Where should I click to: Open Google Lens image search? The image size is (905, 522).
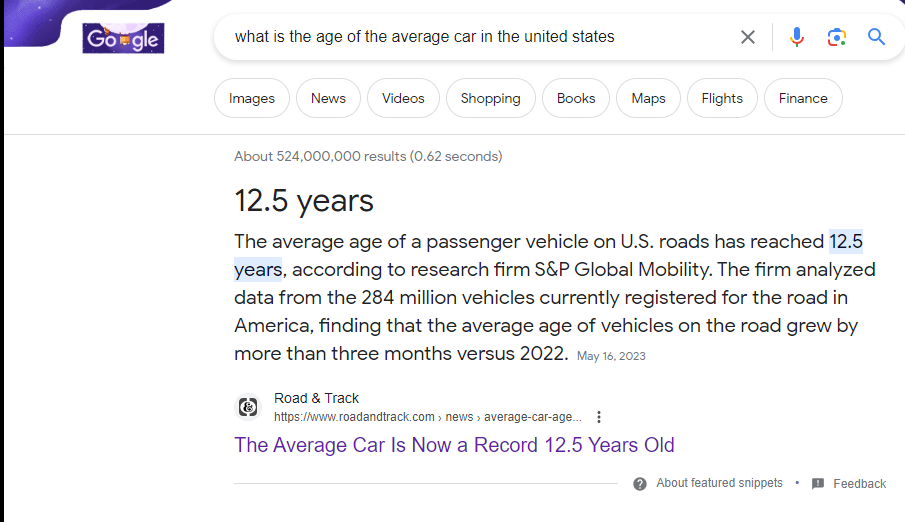[837, 37]
